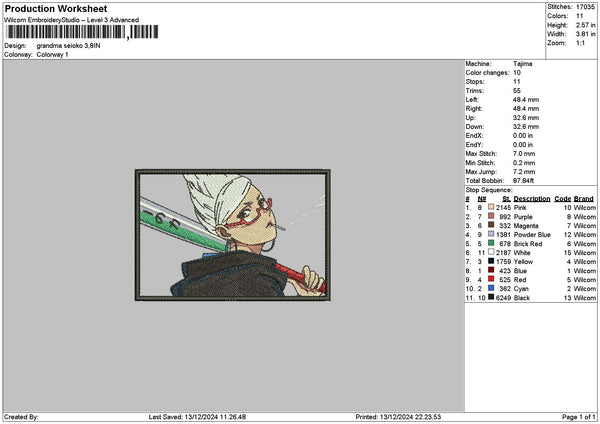Click the Code column header
This screenshot has height=424, width=600.
562,199
